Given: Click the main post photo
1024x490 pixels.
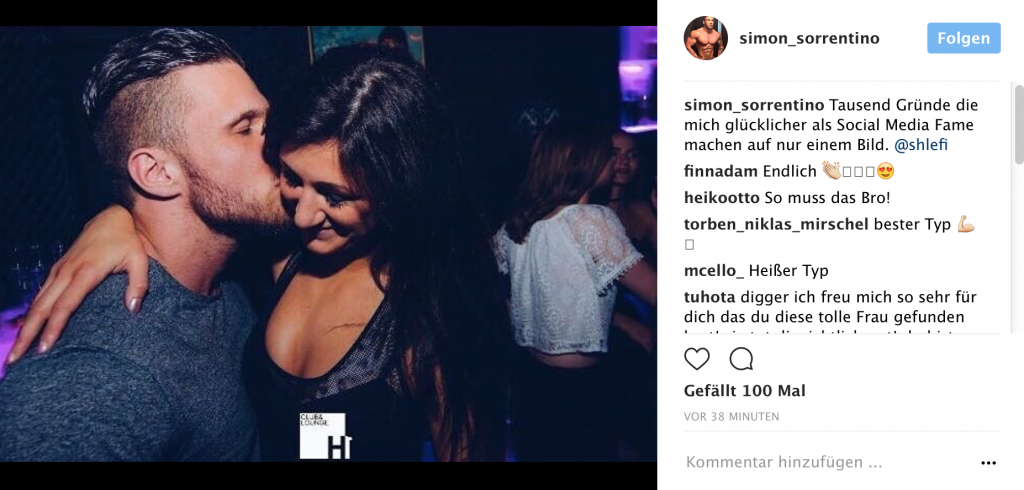Looking at the screenshot, I should click(328, 244).
